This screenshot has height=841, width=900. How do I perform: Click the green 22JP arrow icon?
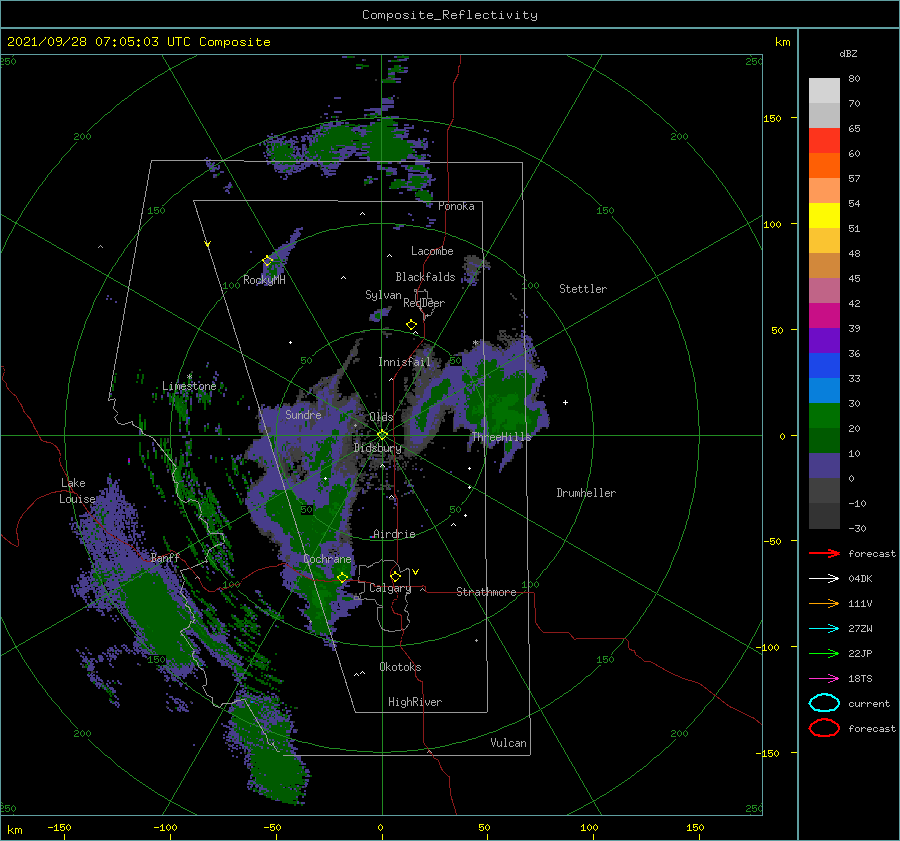point(824,653)
